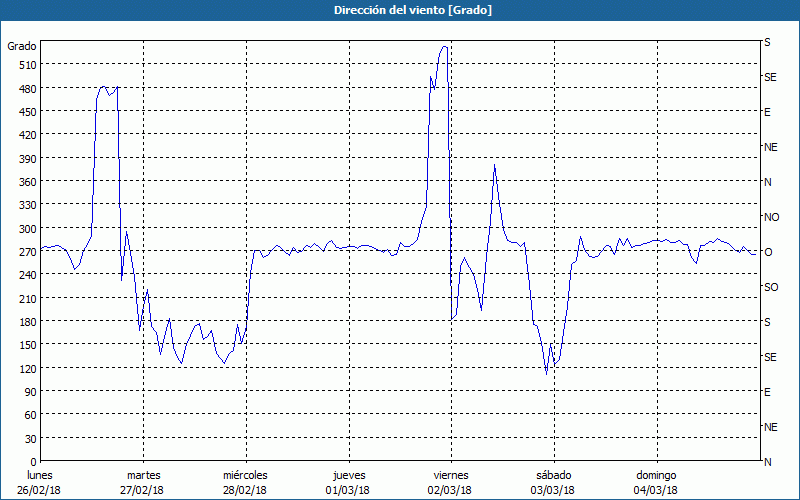Click the 450 tick label on left axis
800x500 pixels.
click(25, 112)
